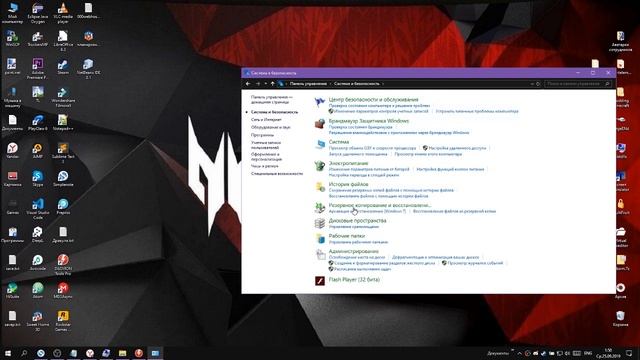Open the Система heading link
640x360 pixels.
[x=339, y=142]
